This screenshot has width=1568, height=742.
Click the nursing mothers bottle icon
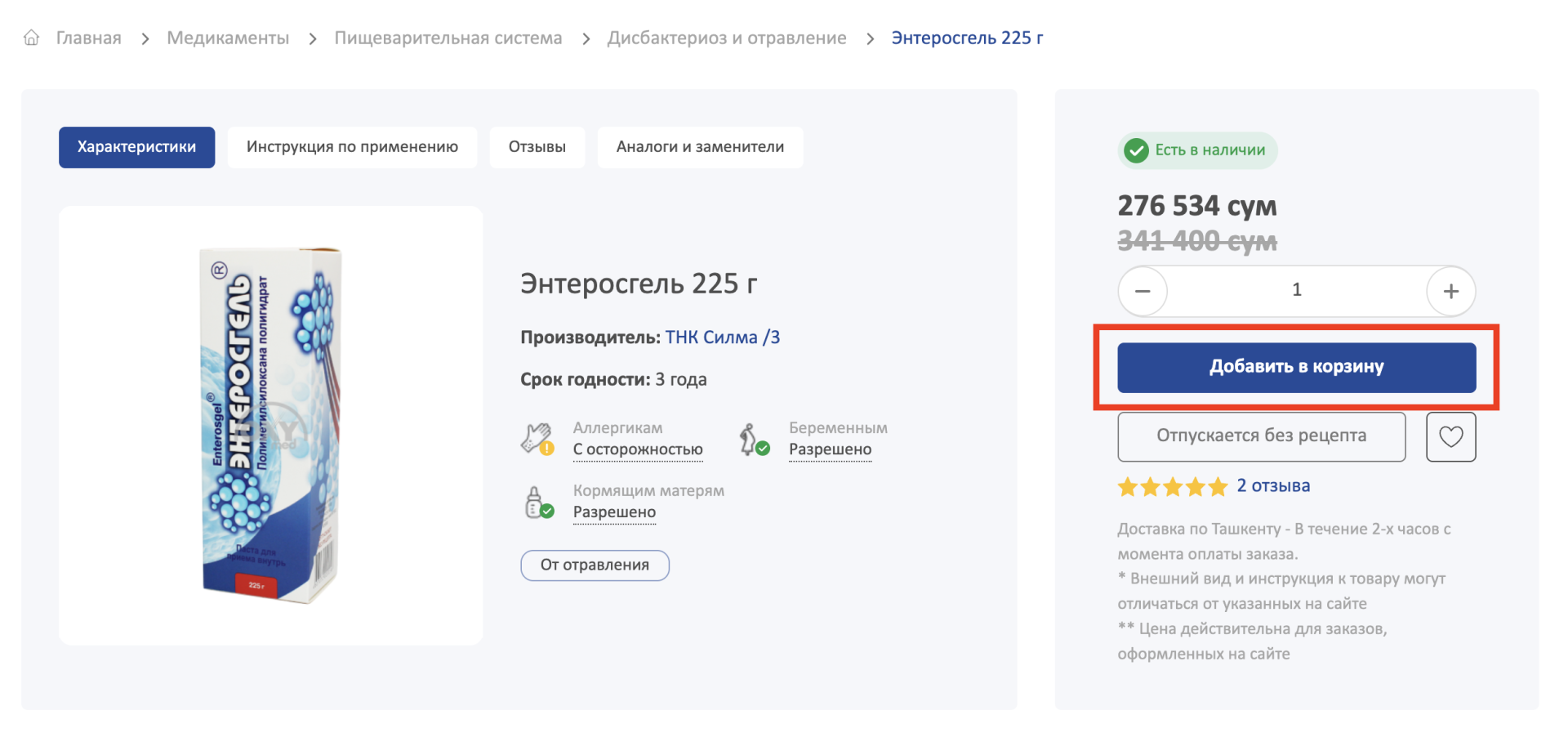coord(537,502)
